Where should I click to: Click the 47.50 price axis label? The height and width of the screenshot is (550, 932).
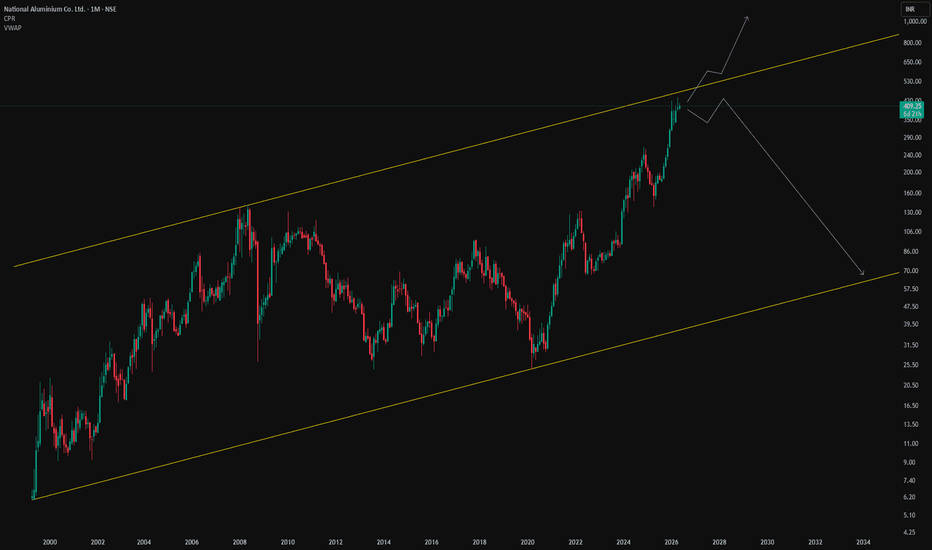pos(911,306)
